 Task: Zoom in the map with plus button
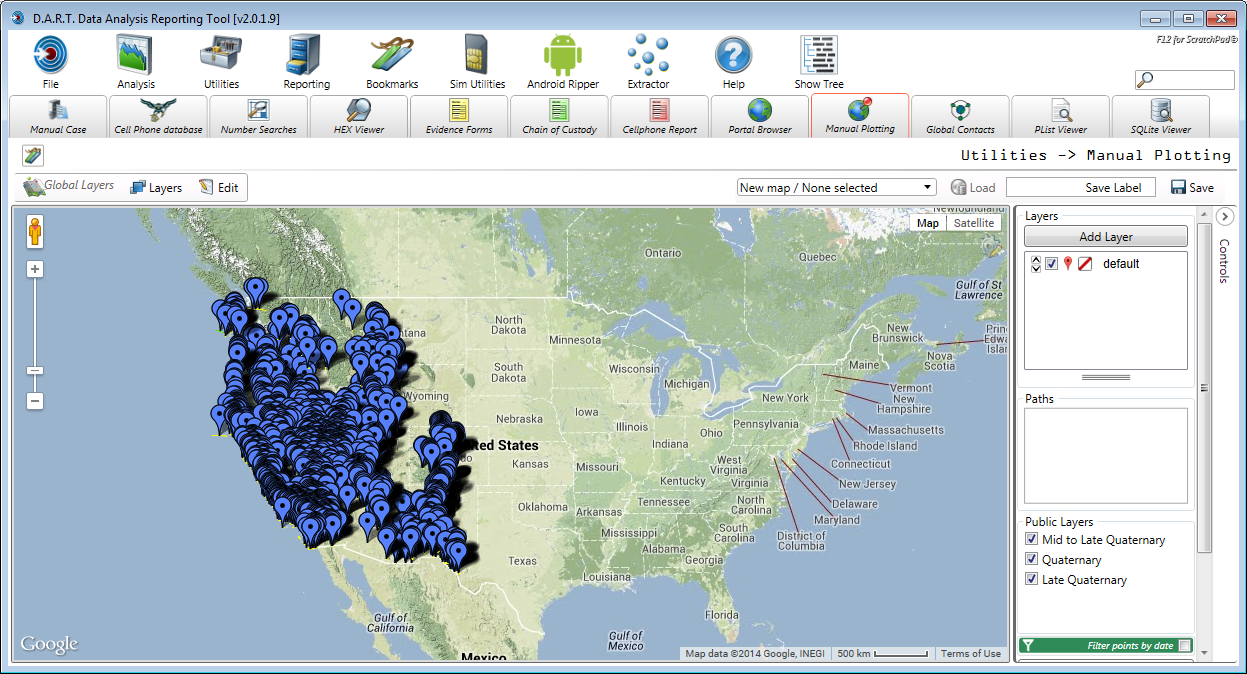click(x=35, y=269)
